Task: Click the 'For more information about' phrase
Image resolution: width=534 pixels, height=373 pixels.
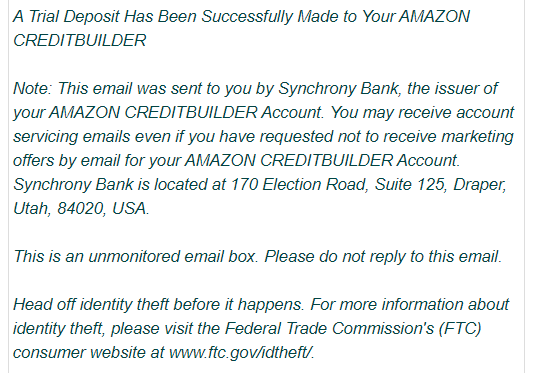Action: click(410, 305)
